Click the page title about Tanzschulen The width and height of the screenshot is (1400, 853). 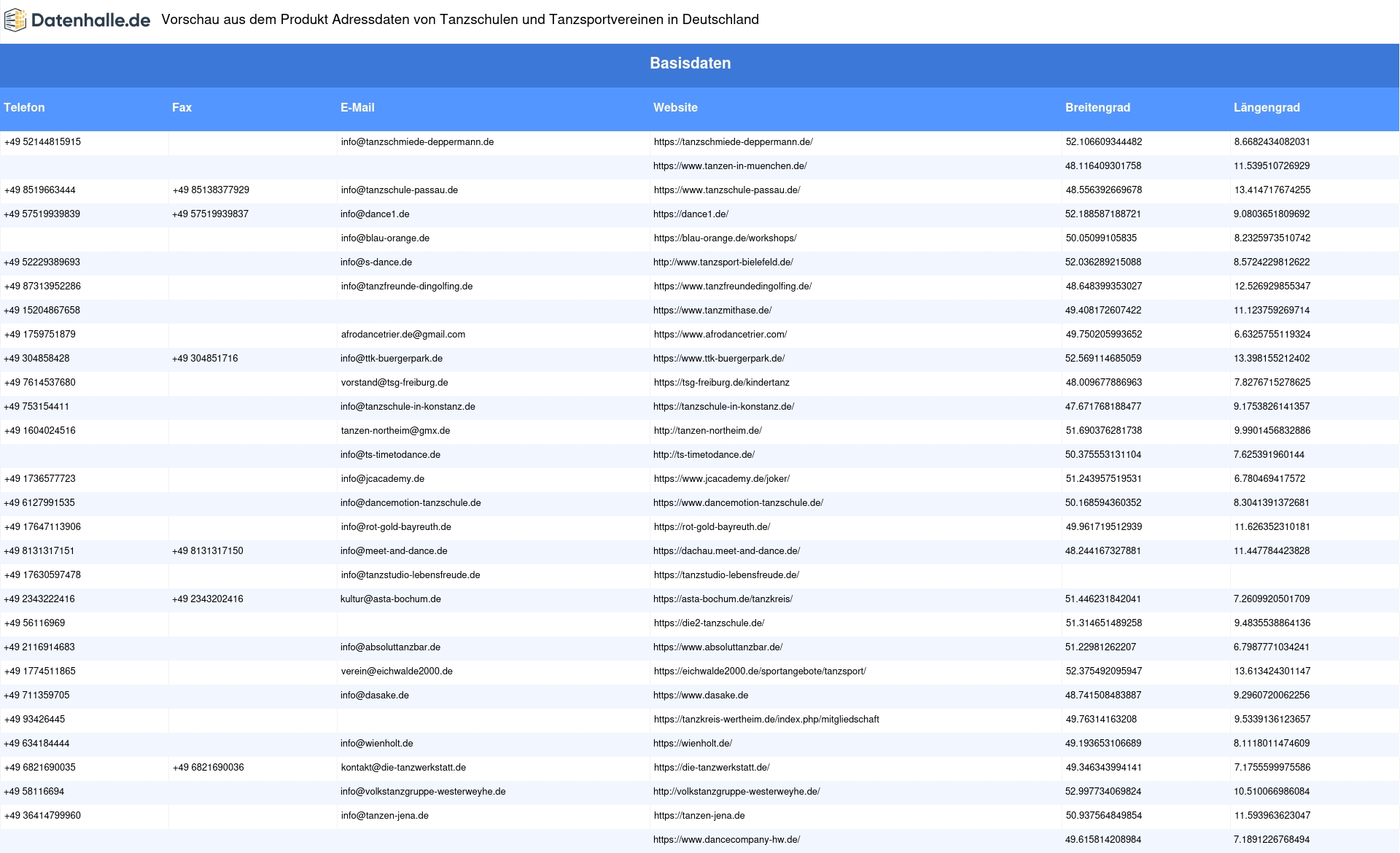click(460, 20)
